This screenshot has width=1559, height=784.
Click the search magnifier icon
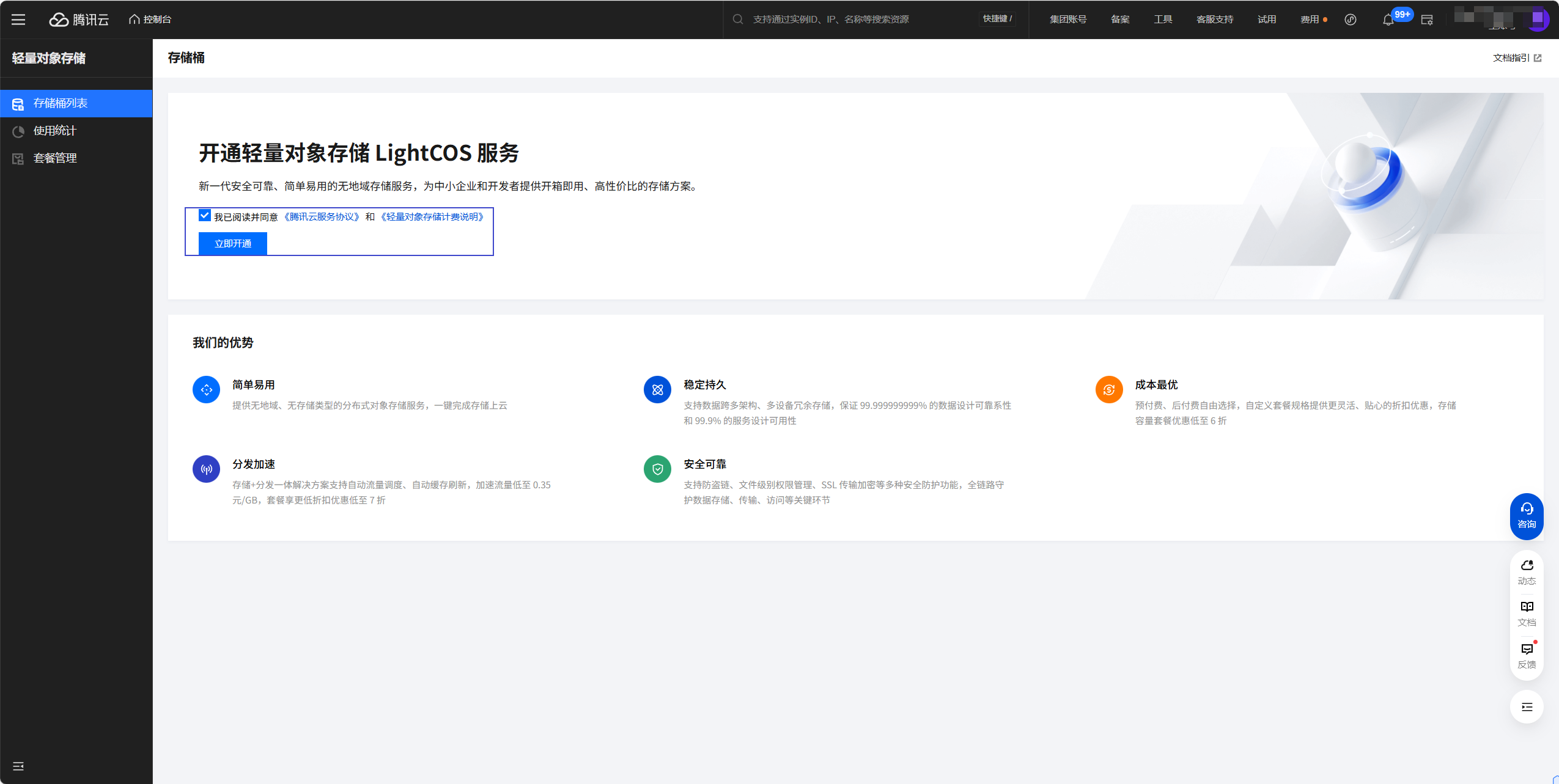[738, 20]
